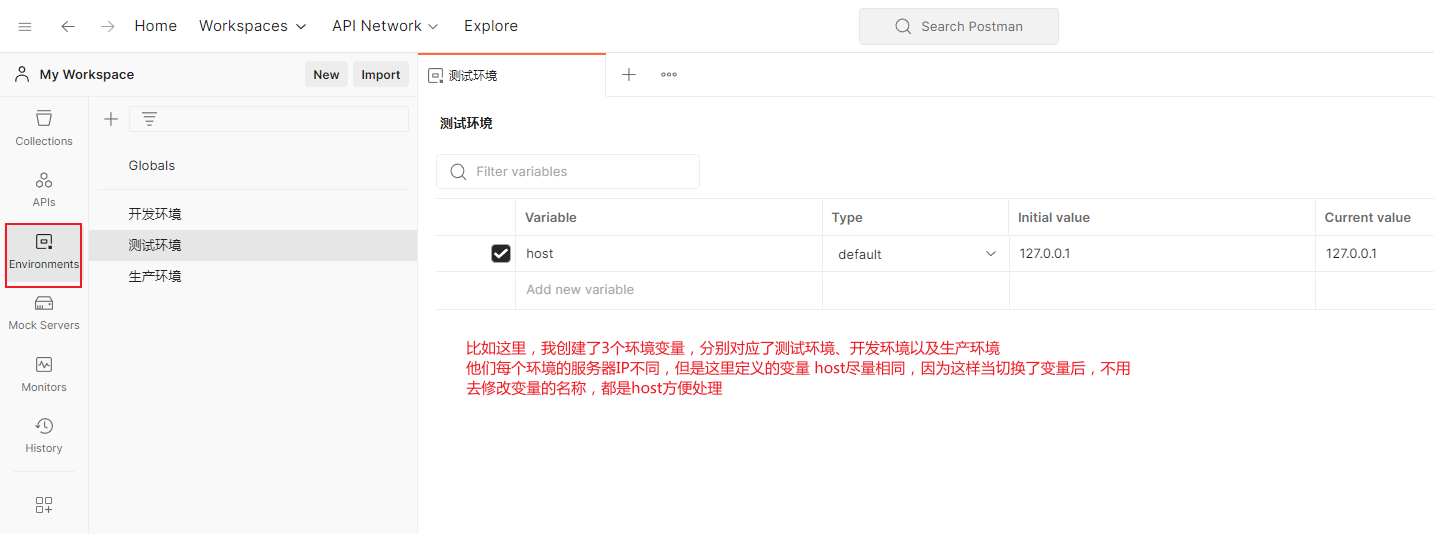Screen dimensions: 1434x534
Task: Open a new tab with plus
Action: click(x=629, y=75)
